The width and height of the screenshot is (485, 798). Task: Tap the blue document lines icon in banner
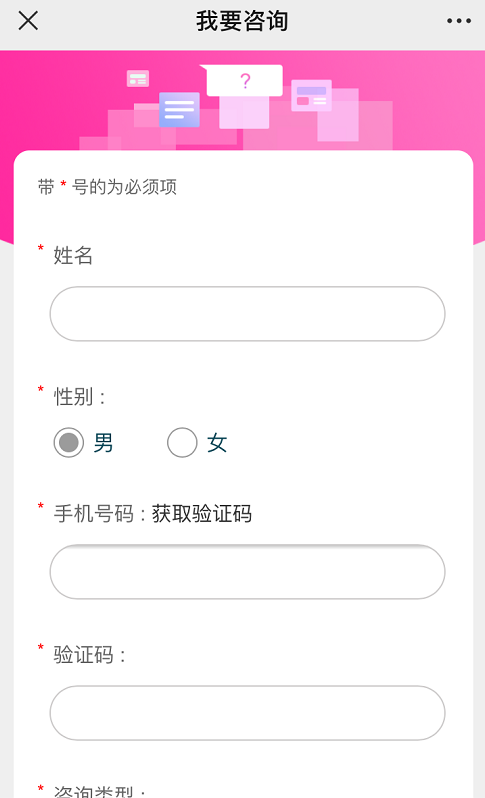179,109
